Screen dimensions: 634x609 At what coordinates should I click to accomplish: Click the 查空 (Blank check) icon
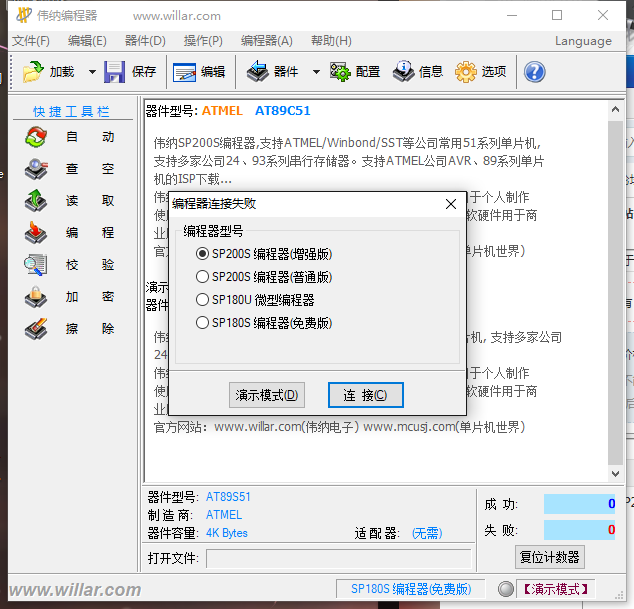(x=36, y=169)
